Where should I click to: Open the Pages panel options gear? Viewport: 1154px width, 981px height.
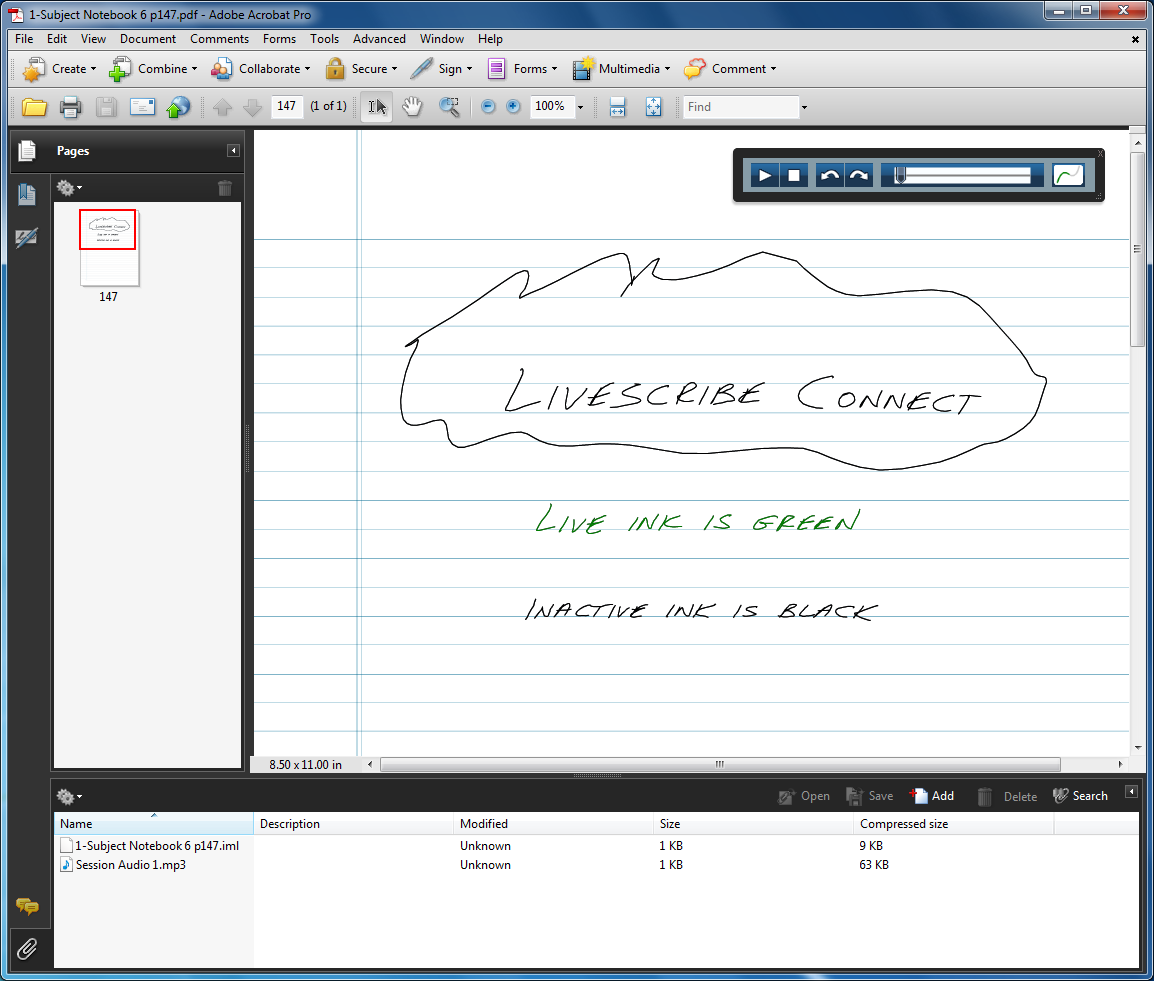69,187
